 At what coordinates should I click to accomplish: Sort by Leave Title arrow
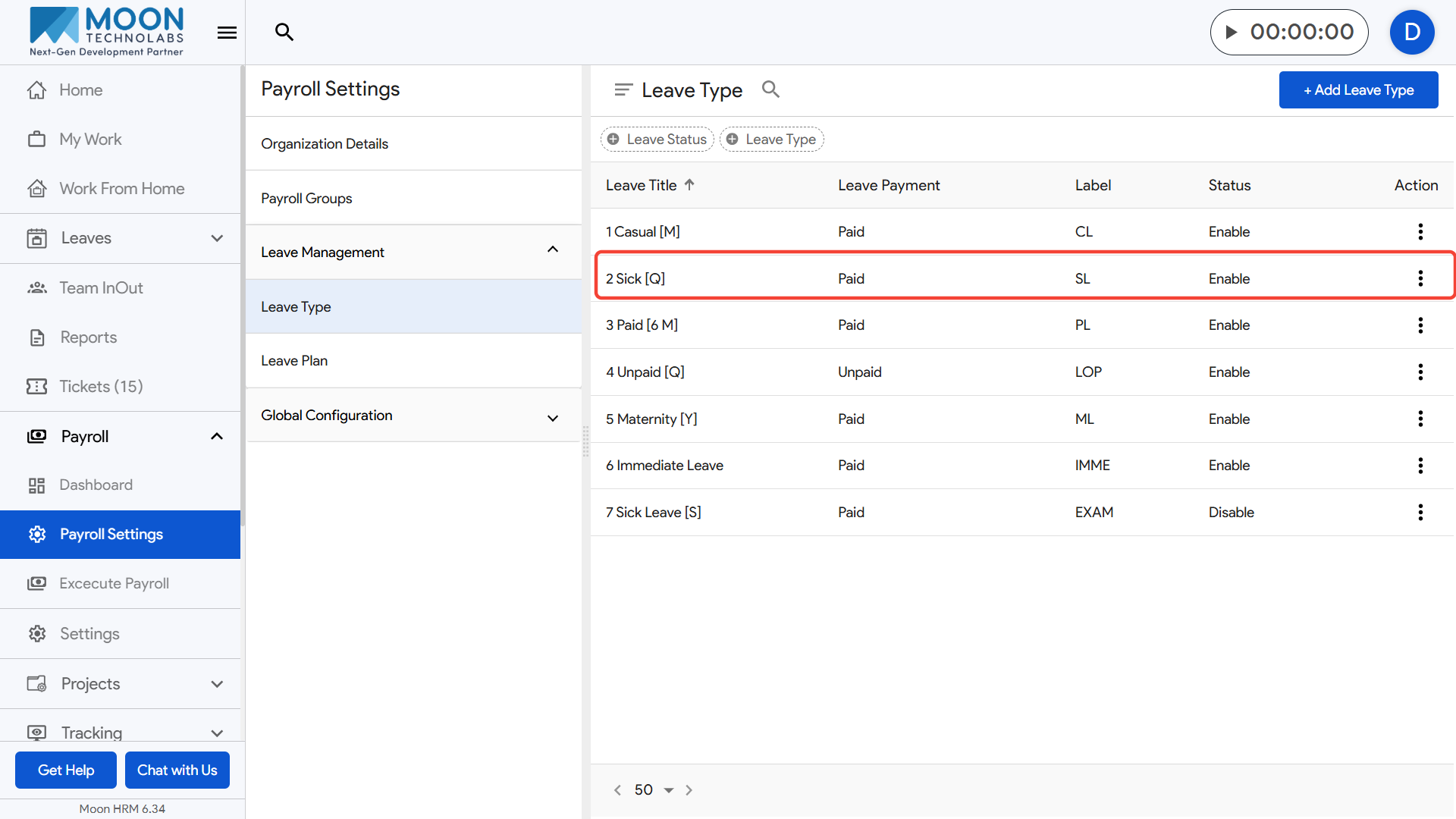point(689,185)
